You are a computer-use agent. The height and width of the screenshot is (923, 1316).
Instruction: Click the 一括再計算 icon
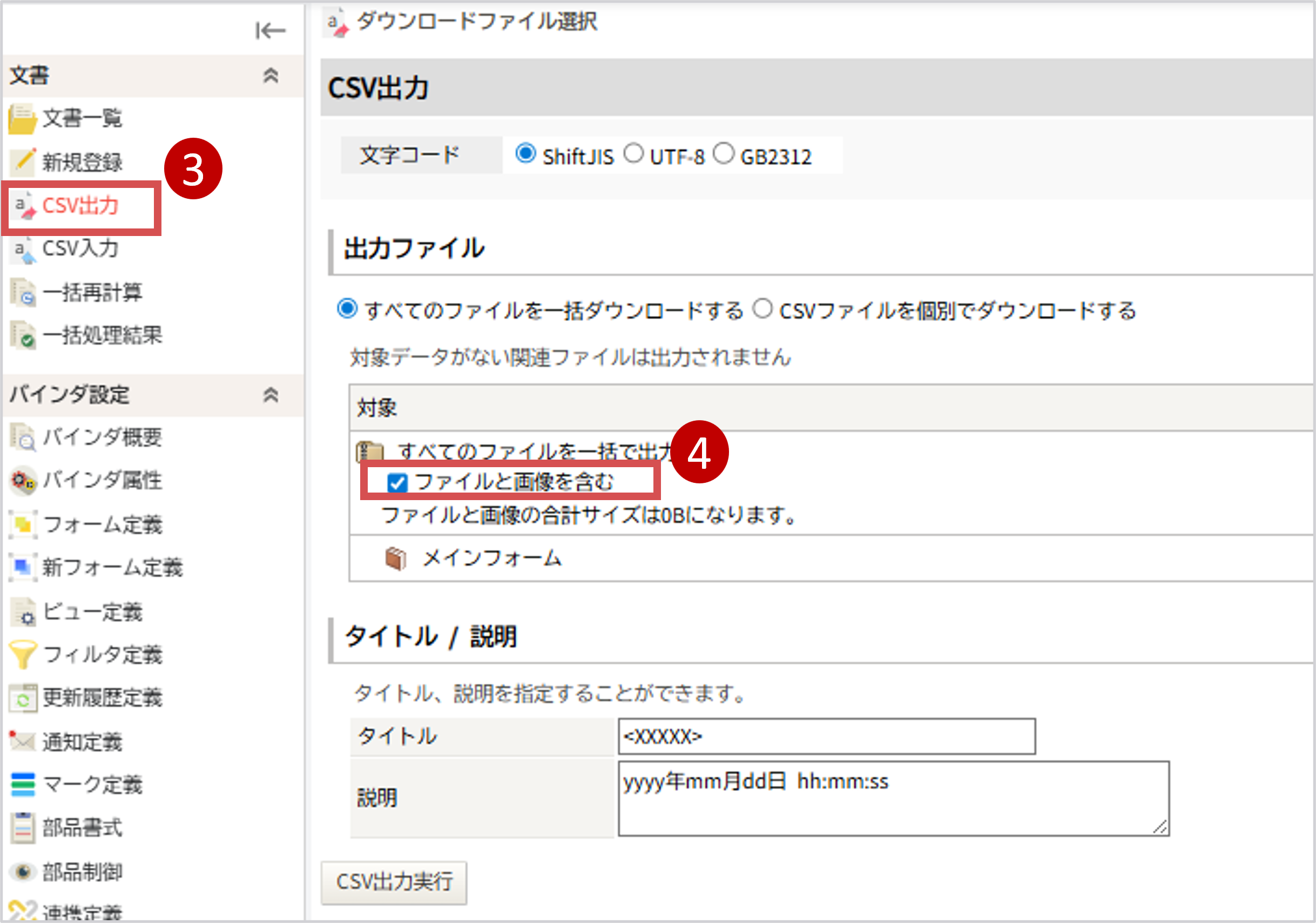point(24,293)
